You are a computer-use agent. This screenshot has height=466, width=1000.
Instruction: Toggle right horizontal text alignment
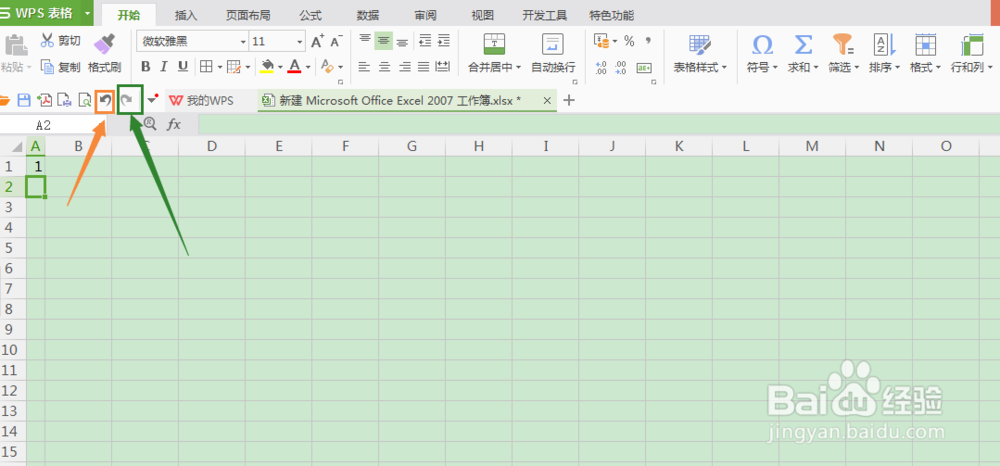[x=404, y=66]
